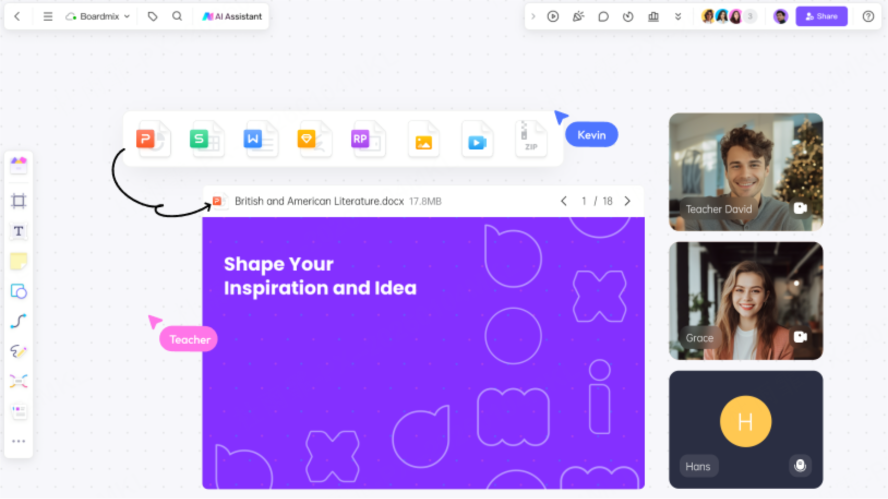The image size is (888, 499).
Task: Select the Pen drawing tool
Action: [19, 351]
